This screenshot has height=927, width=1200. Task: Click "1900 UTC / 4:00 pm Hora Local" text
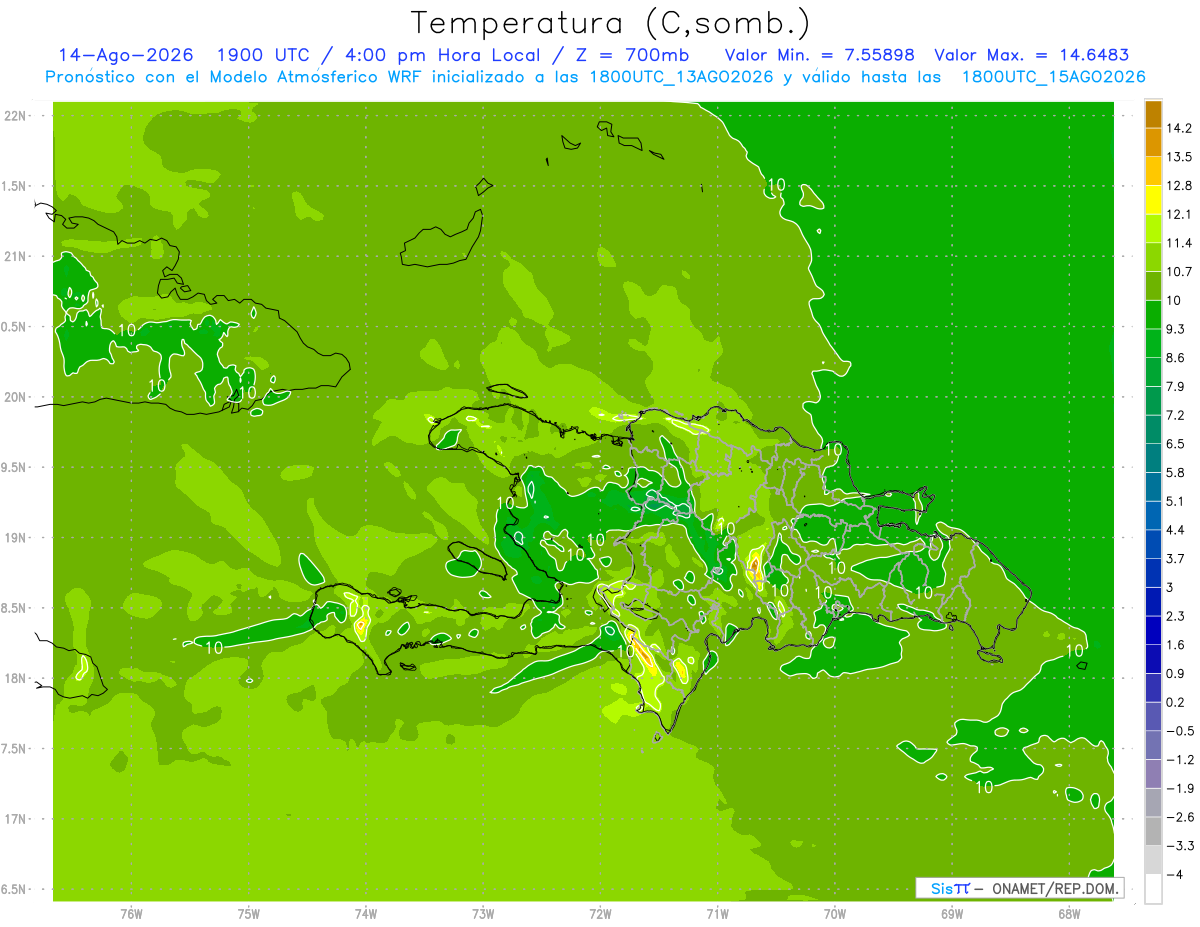click(x=378, y=55)
